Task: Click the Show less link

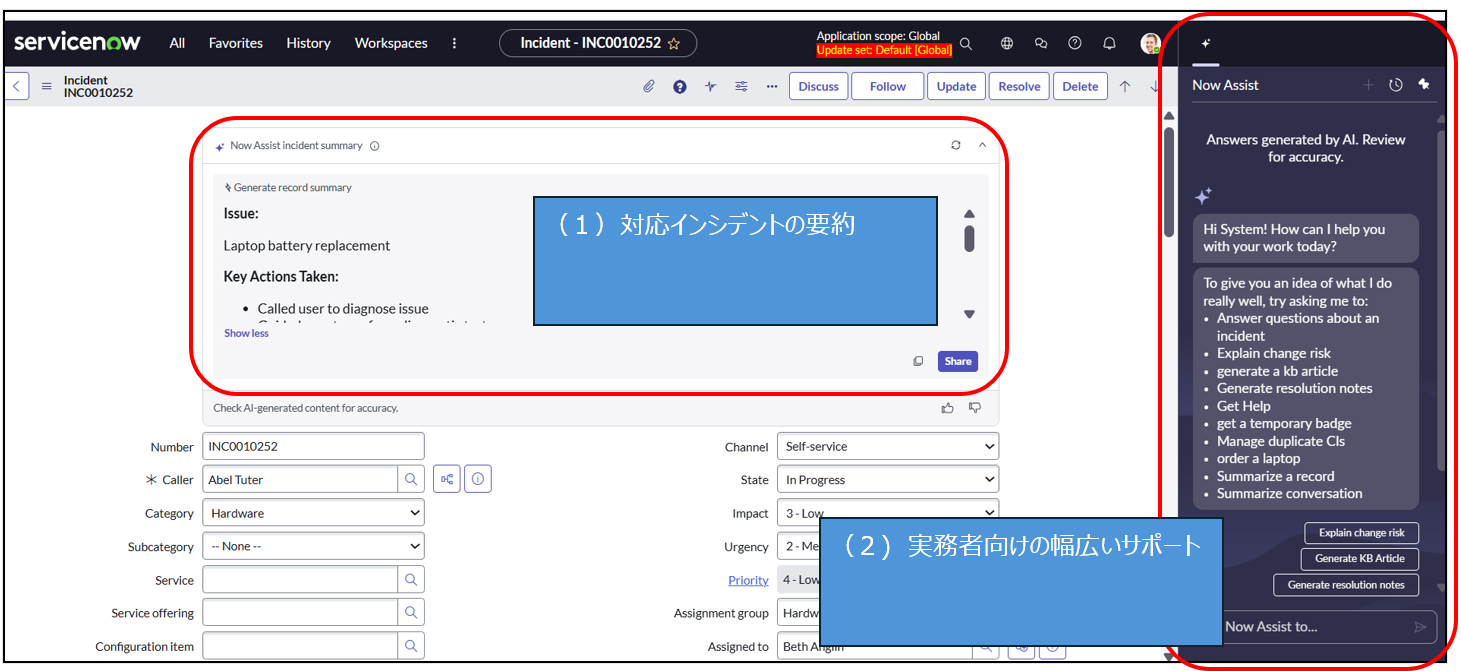Action: (x=246, y=333)
